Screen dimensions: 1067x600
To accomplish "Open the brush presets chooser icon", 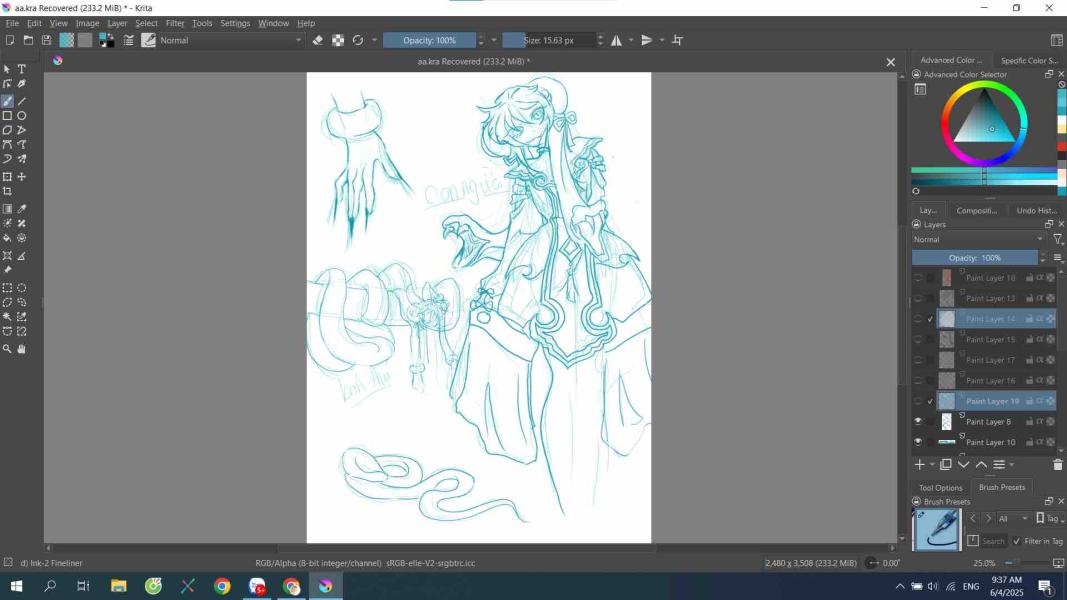I will pyautogui.click(x=148, y=40).
